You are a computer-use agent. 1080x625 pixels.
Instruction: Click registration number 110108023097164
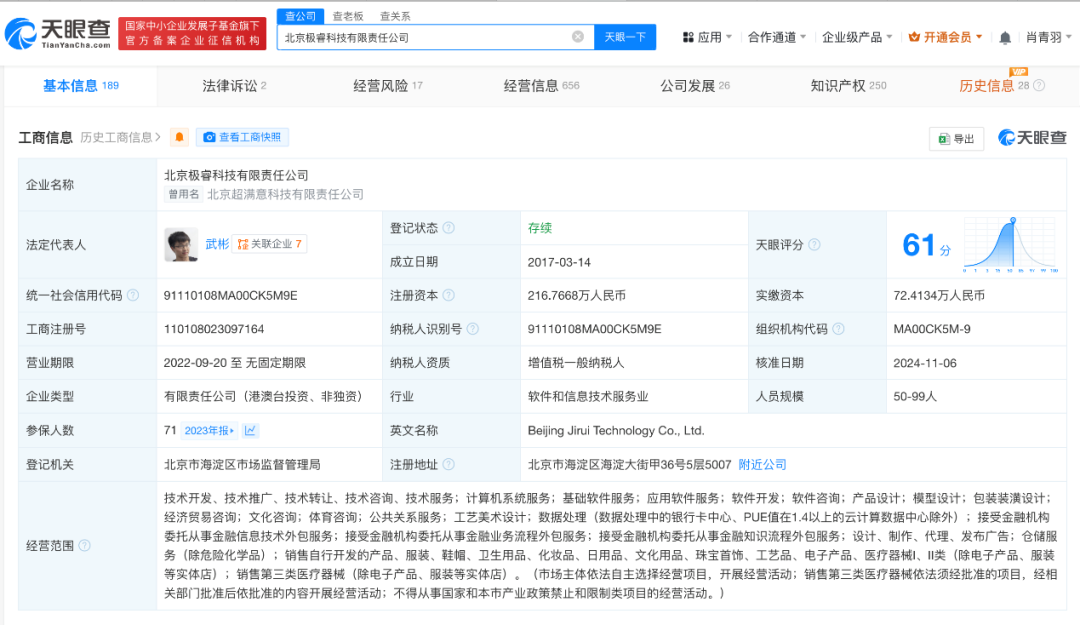click(214, 329)
